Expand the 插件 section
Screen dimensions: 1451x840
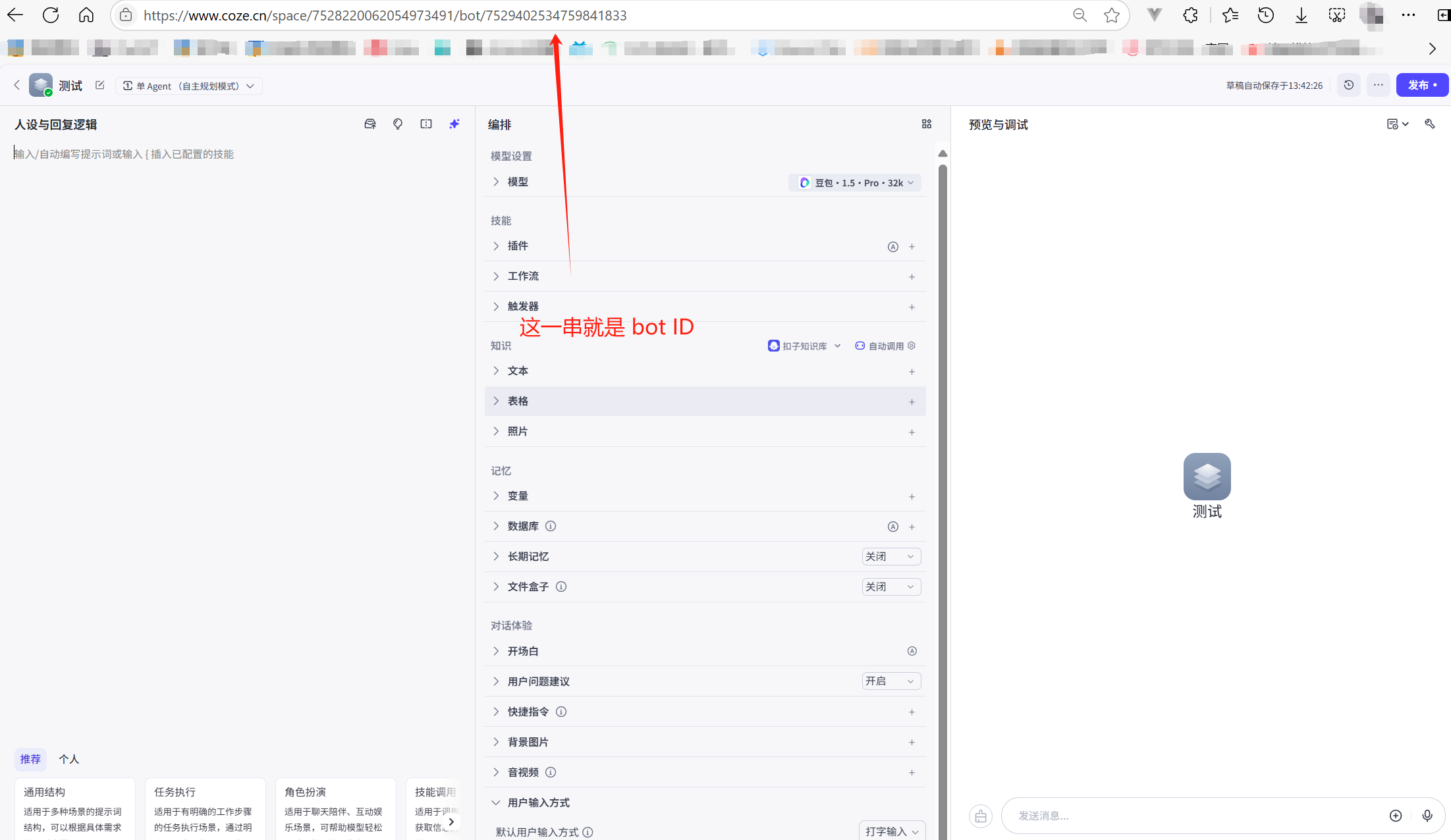(496, 246)
